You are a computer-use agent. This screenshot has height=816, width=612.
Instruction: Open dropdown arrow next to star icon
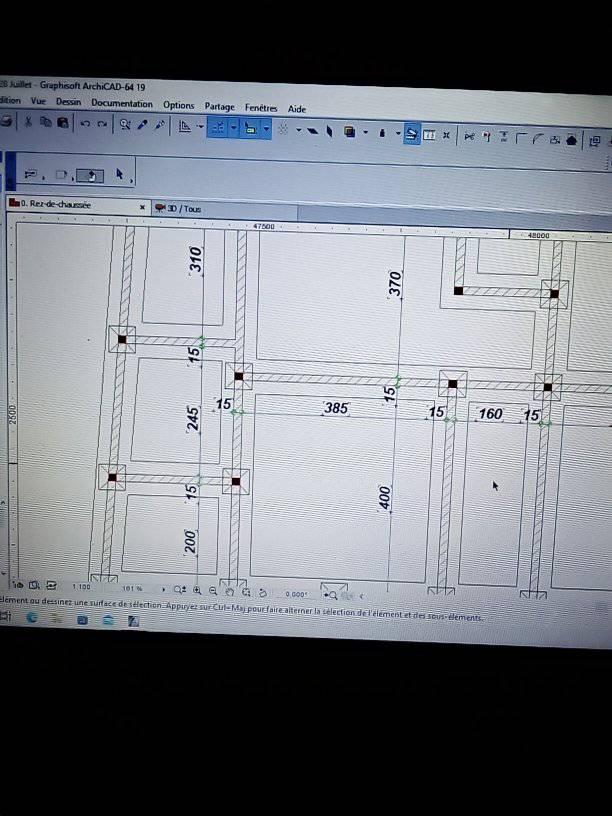coord(299,130)
